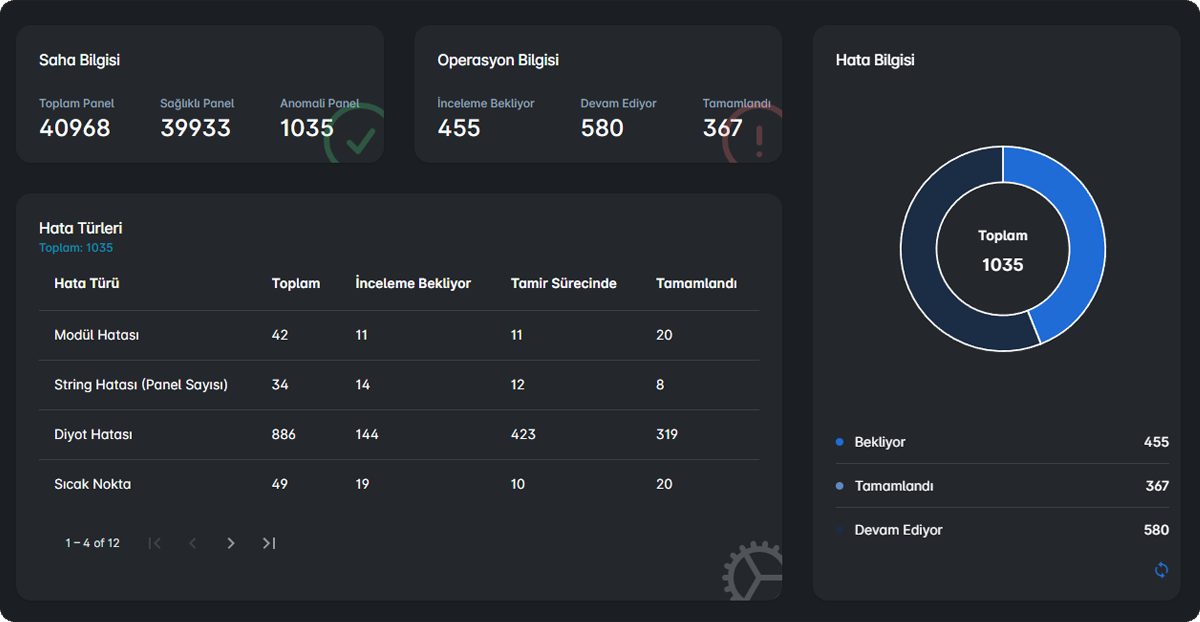This screenshot has width=1200, height=622.
Task: Click the gear icon in Hata Türleri card
Action: click(x=753, y=572)
